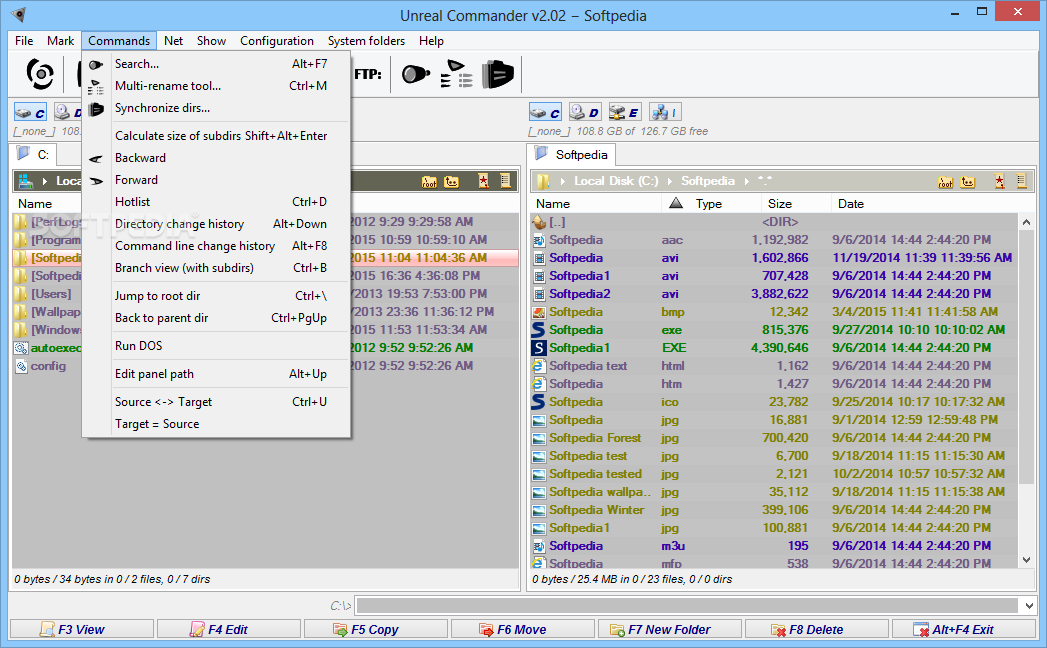The image size is (1047, 648).
Task: Open the network drive icon in the right panel
Action: pyautogui.click(x=664, y=112)
